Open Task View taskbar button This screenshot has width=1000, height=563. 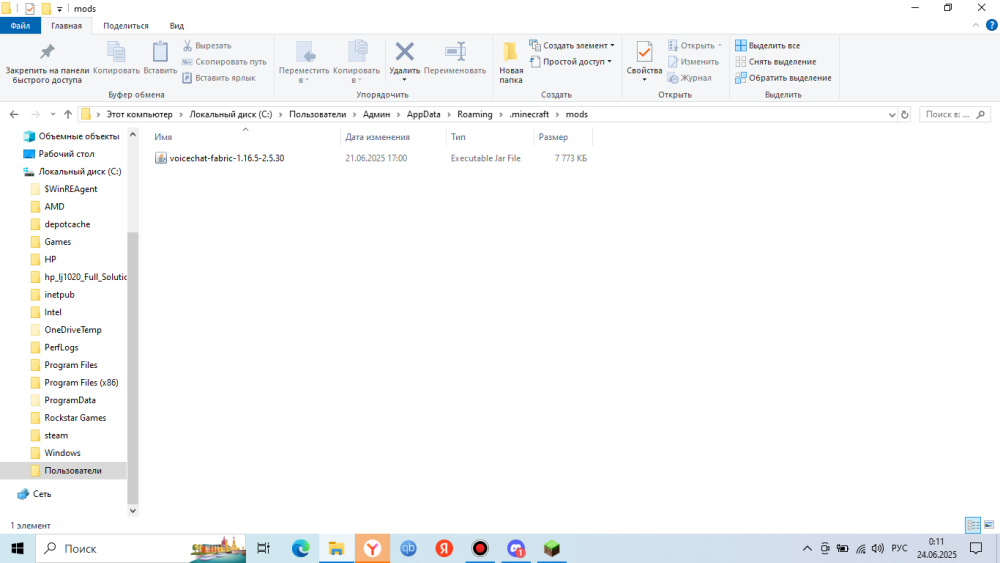pyautogui.click(x=263, y=548)
